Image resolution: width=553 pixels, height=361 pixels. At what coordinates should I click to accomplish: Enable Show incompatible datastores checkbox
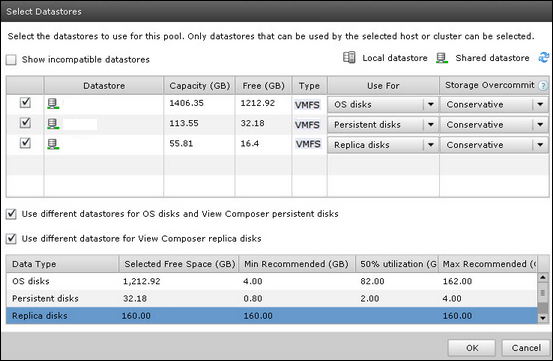[x=11, y=60]
